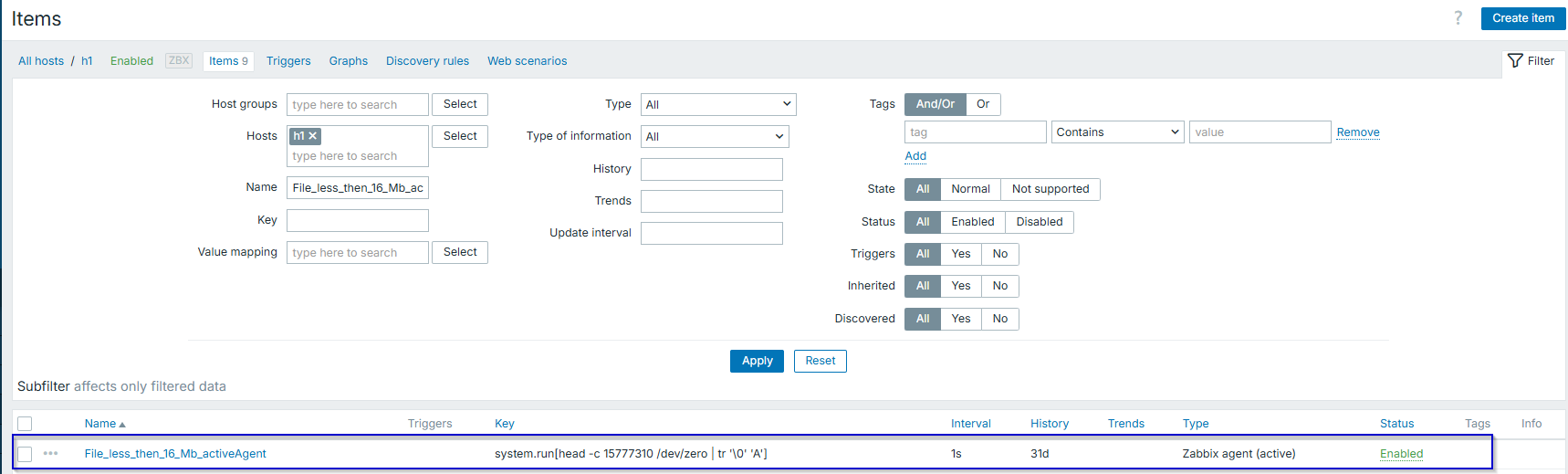This screenshot has height=474, width=1568.
Task: Click the ZBX availability badge
Action: (179, 61)
